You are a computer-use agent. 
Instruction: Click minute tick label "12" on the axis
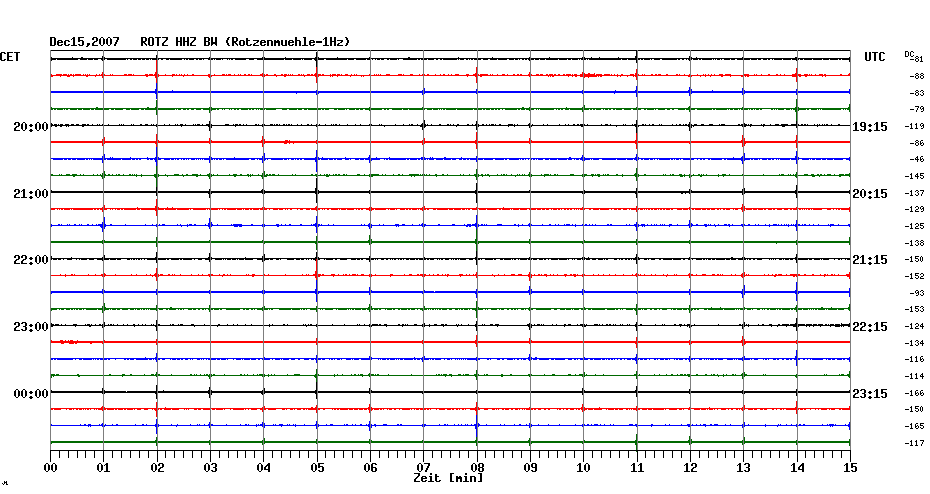click(690, 468)
